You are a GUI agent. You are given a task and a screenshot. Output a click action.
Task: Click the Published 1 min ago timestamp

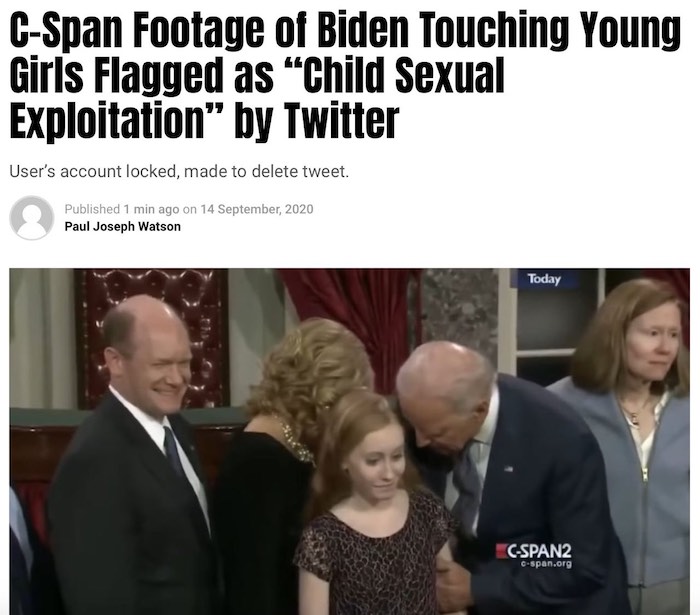point(122,209)
